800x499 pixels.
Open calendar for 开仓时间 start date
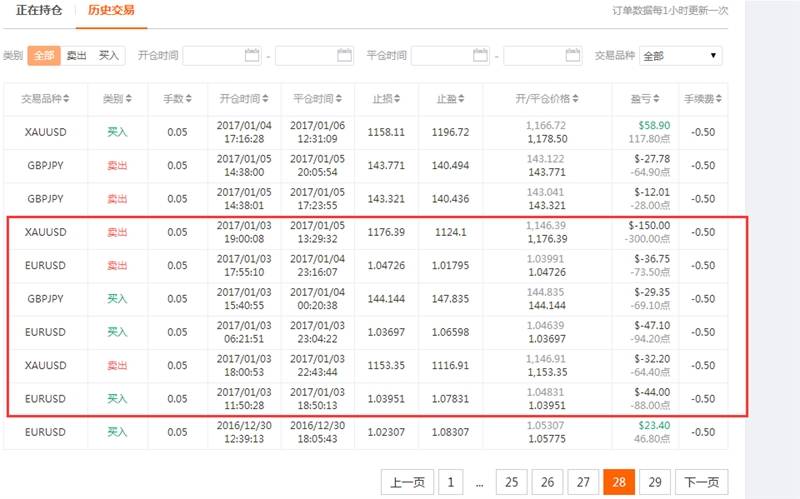(252, 55)
